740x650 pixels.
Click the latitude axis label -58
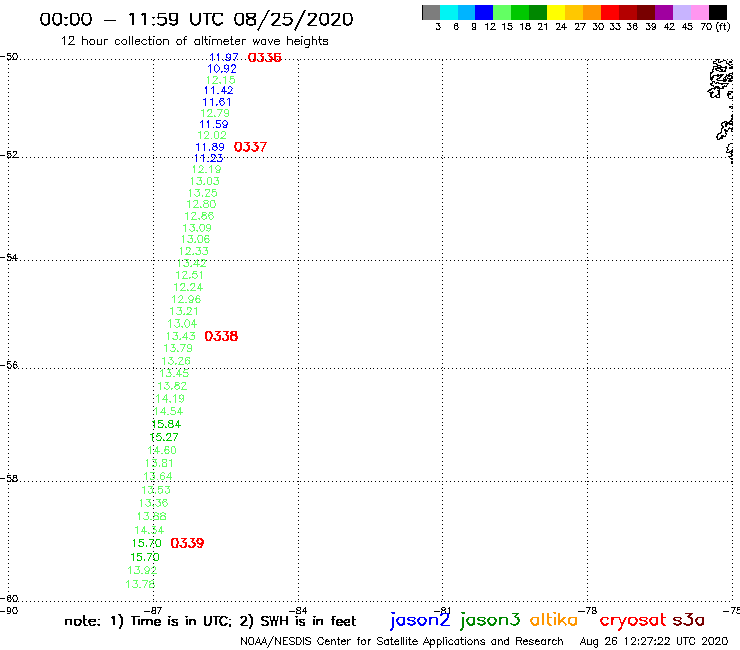point(9,479)
